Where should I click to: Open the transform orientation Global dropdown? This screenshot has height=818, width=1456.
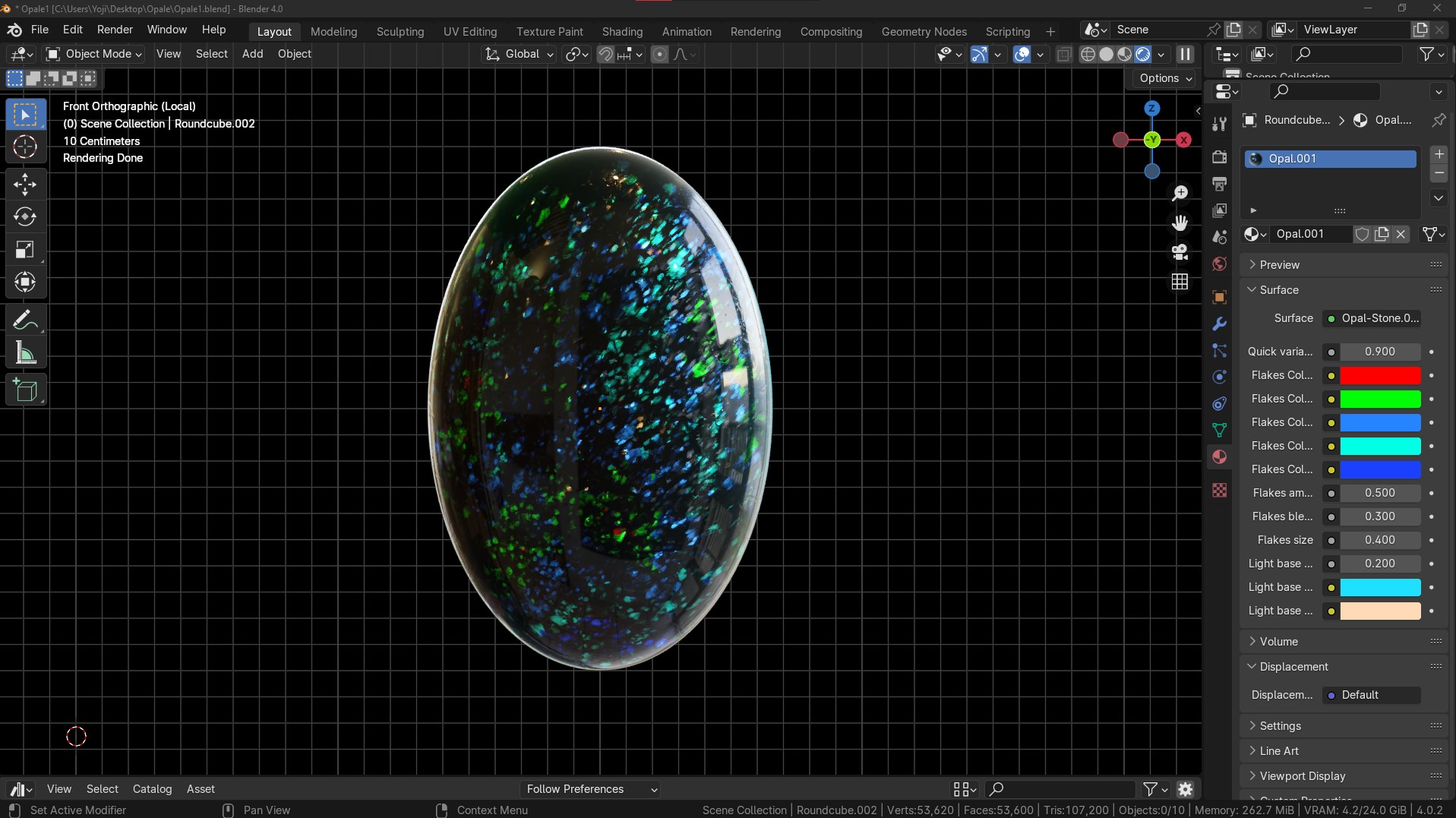519,54
